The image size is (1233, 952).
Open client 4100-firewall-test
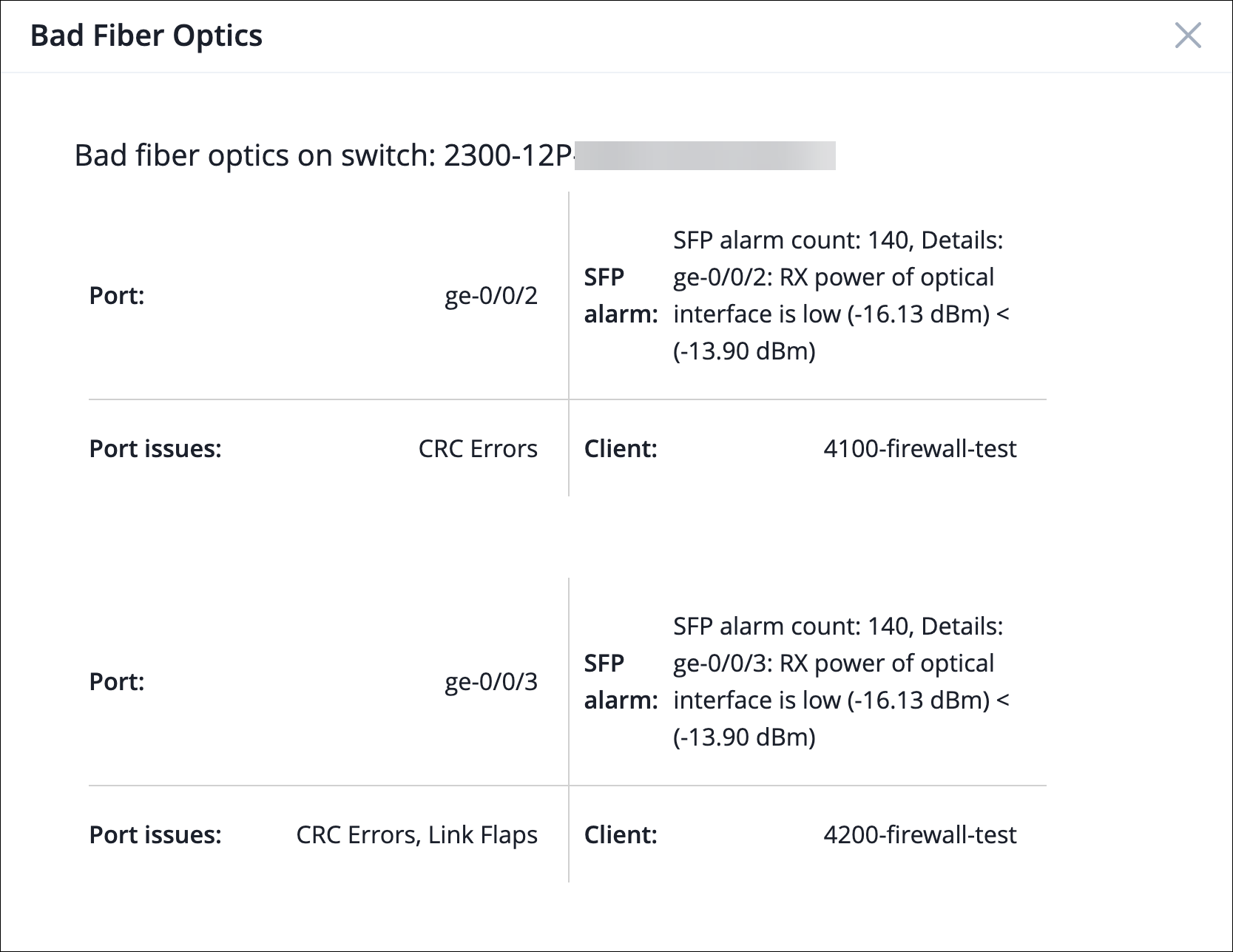(x=919, y=449)
